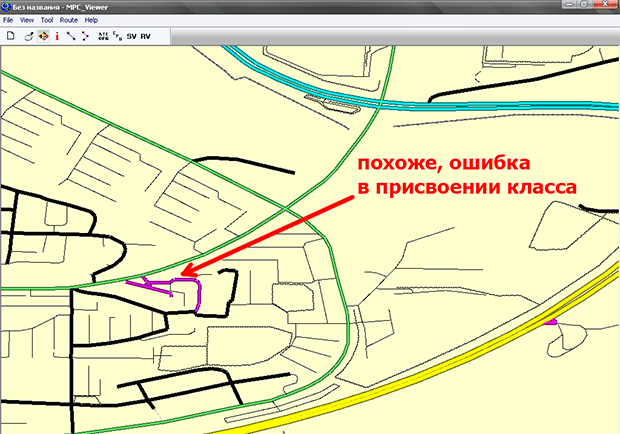620x434 pixels.
Task: Open the File menu
Action: coord(8,20)
